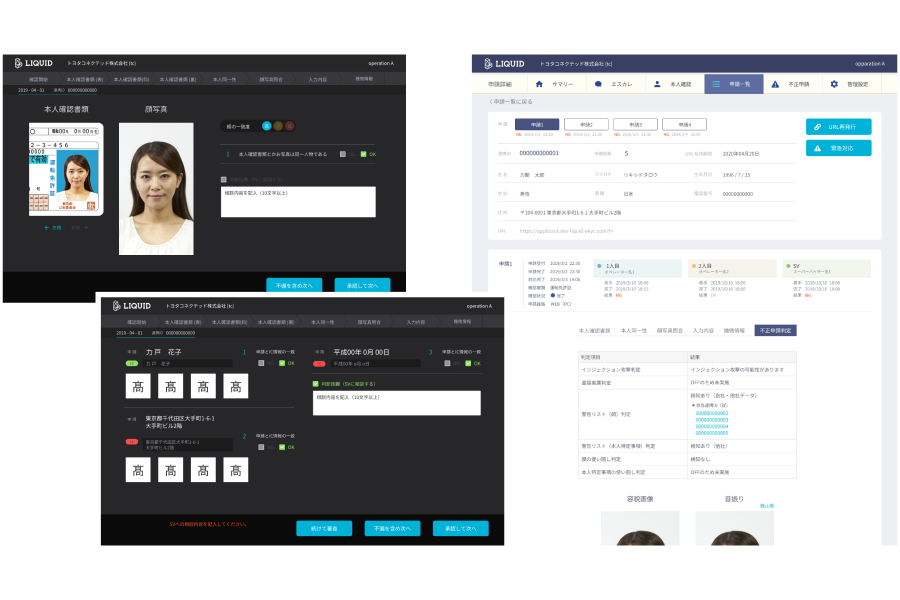The height and width of the screenshot is (600, 900).
Task: Toggle OK for item 3 birthdate match
Action: coord(468,363)
